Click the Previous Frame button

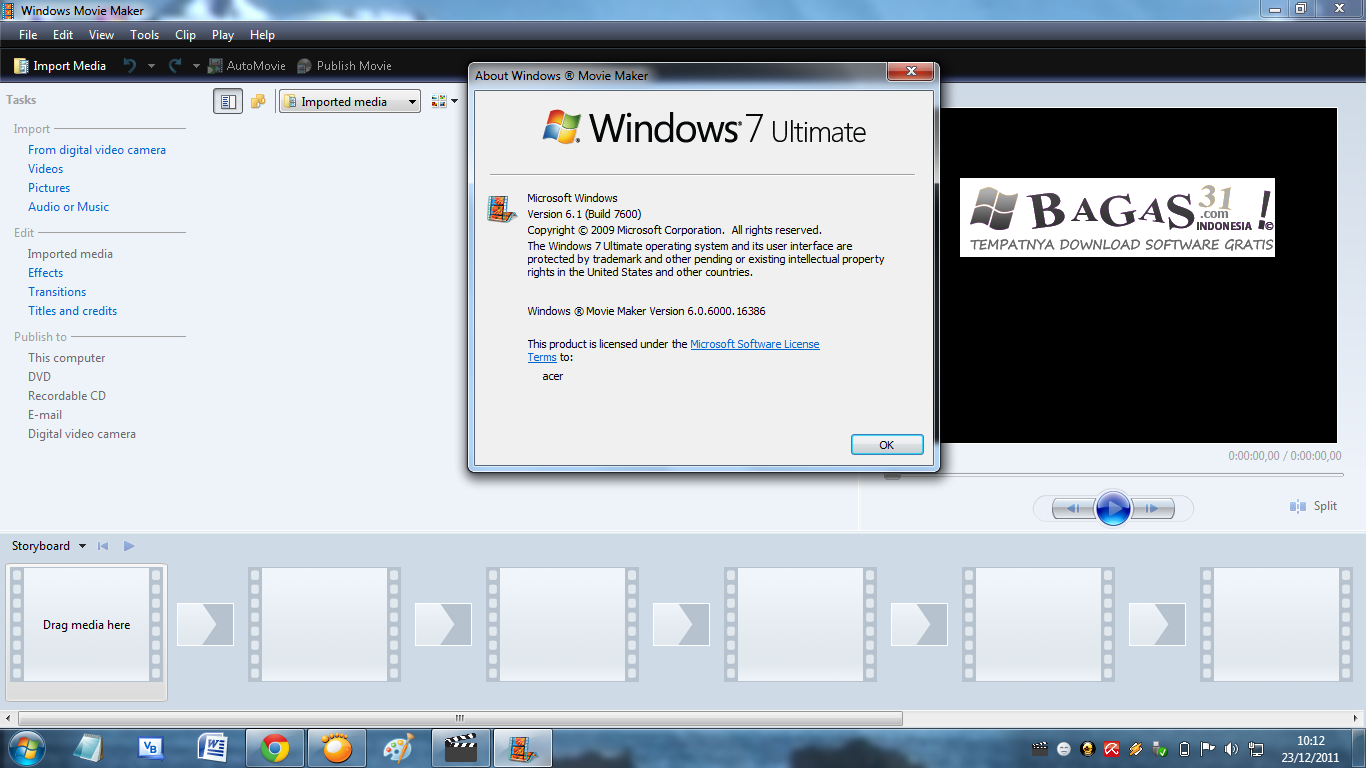(1074, 508)
